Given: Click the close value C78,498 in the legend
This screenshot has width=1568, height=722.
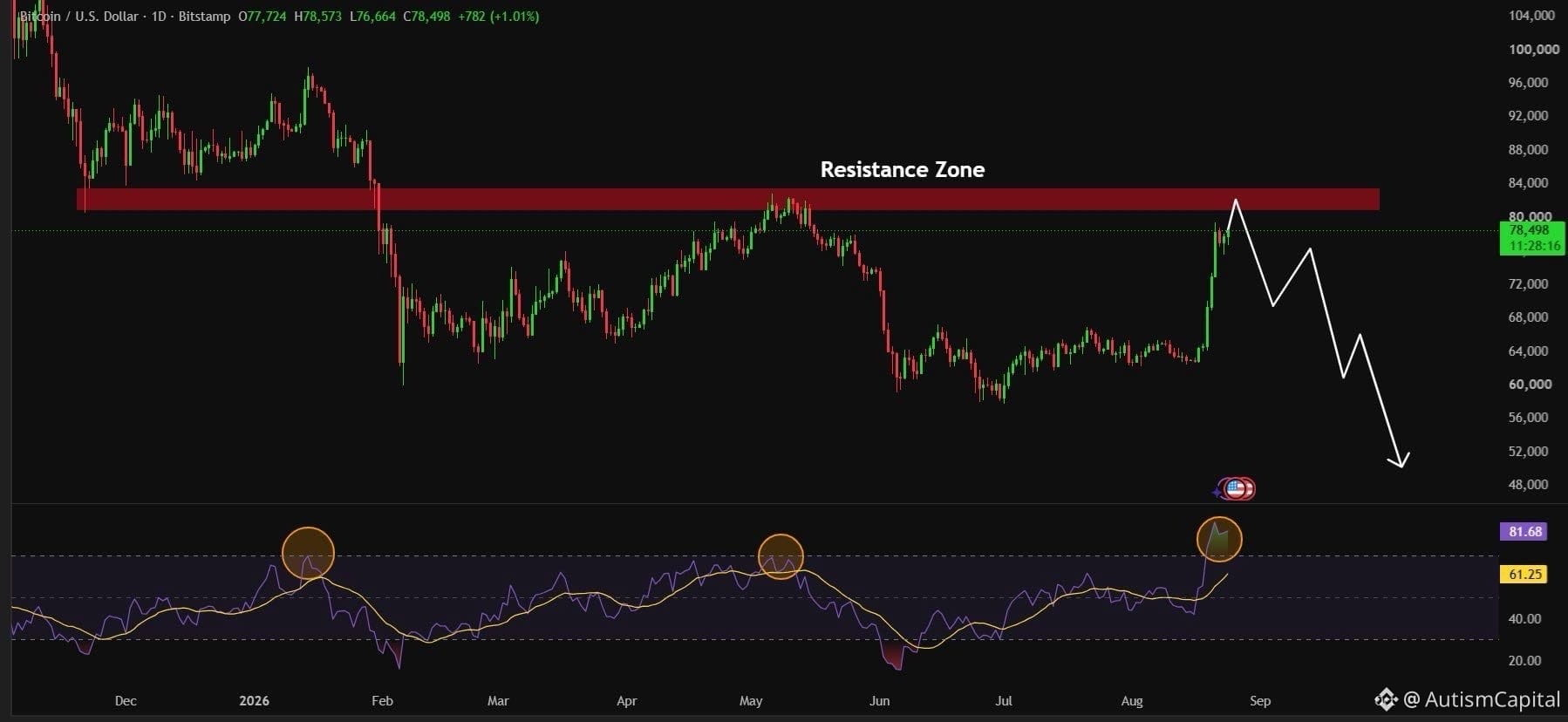Looking at the screenshot, I should 426,17.
